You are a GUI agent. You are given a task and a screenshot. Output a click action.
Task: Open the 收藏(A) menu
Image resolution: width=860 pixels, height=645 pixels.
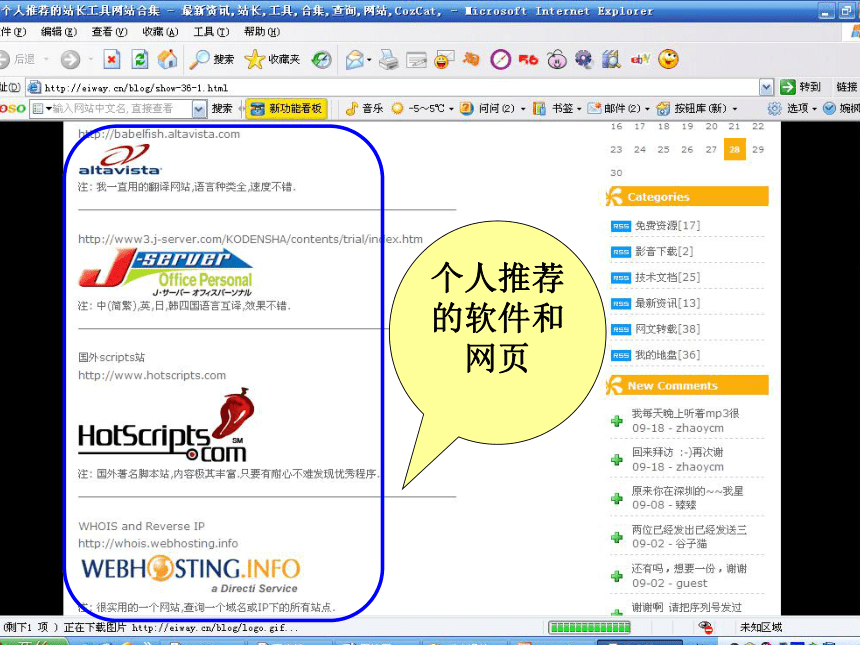click(x=160, y=32)
